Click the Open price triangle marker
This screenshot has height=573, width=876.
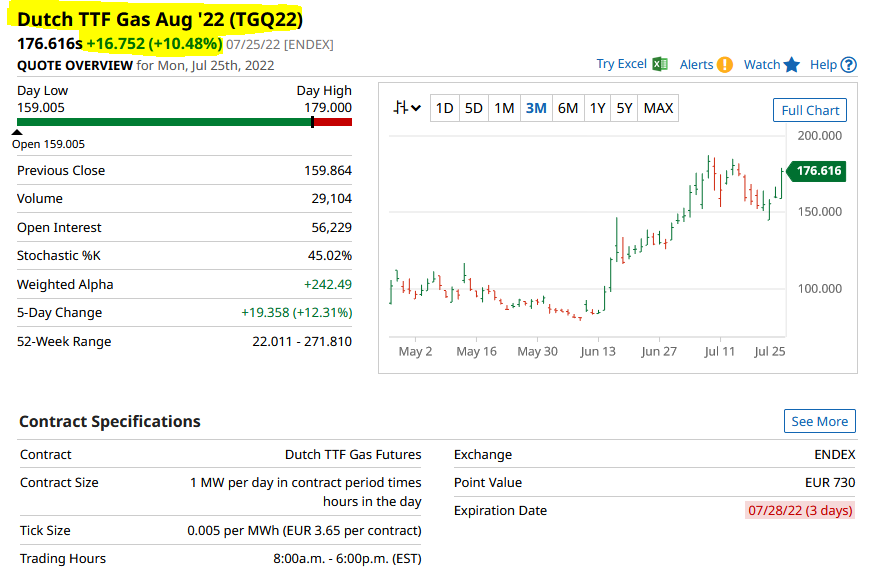17,132
